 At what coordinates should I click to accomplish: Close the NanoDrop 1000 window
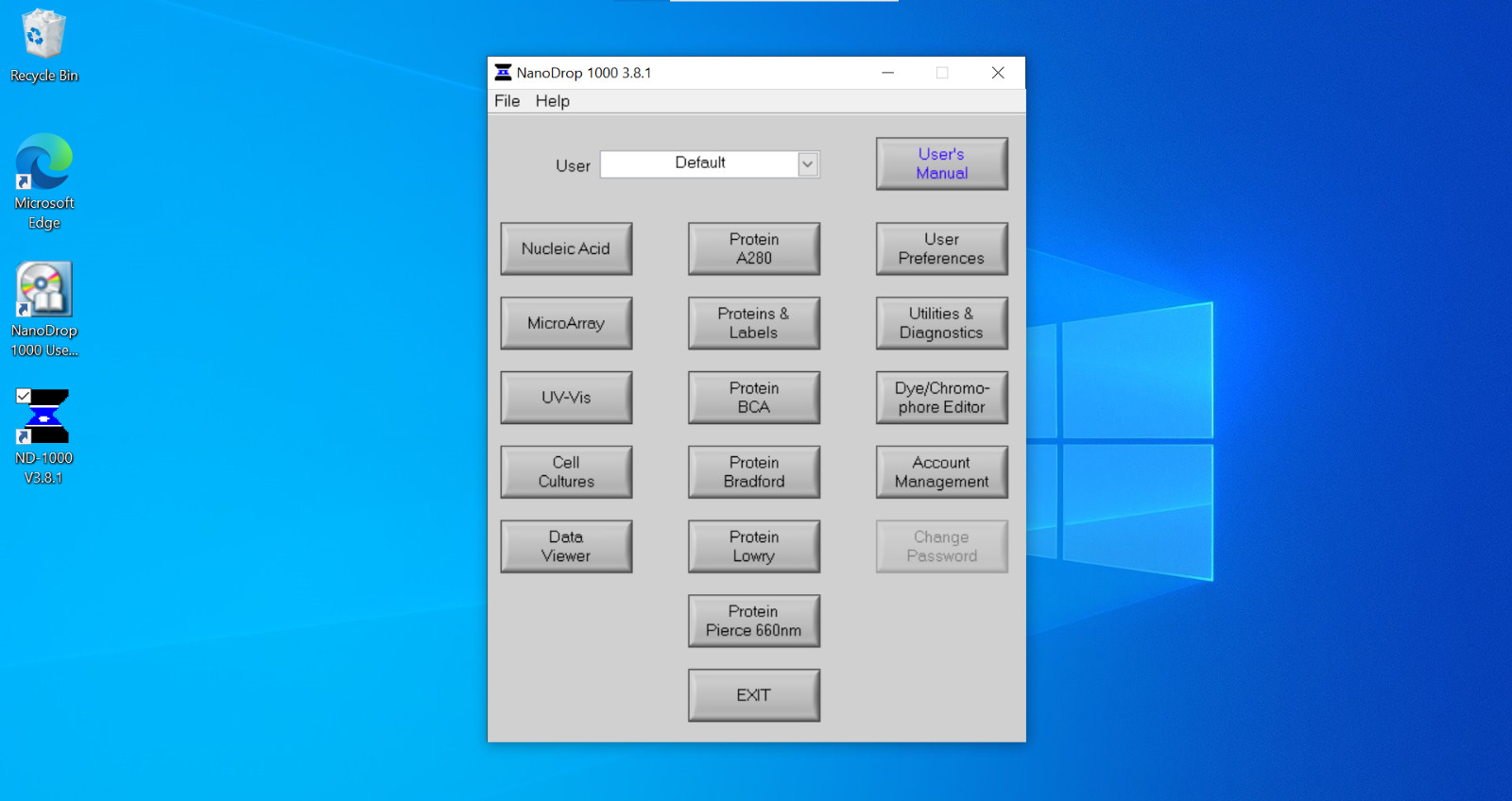point(998,73)
